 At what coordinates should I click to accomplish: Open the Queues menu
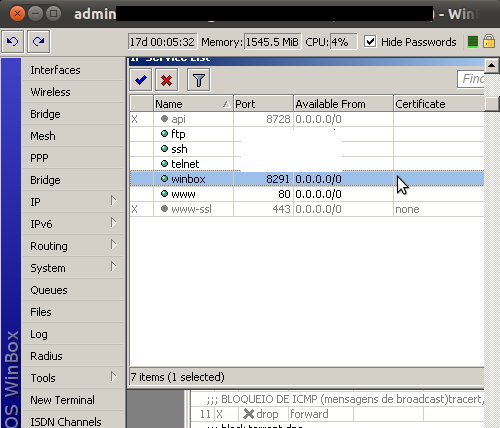click(49, 290)
